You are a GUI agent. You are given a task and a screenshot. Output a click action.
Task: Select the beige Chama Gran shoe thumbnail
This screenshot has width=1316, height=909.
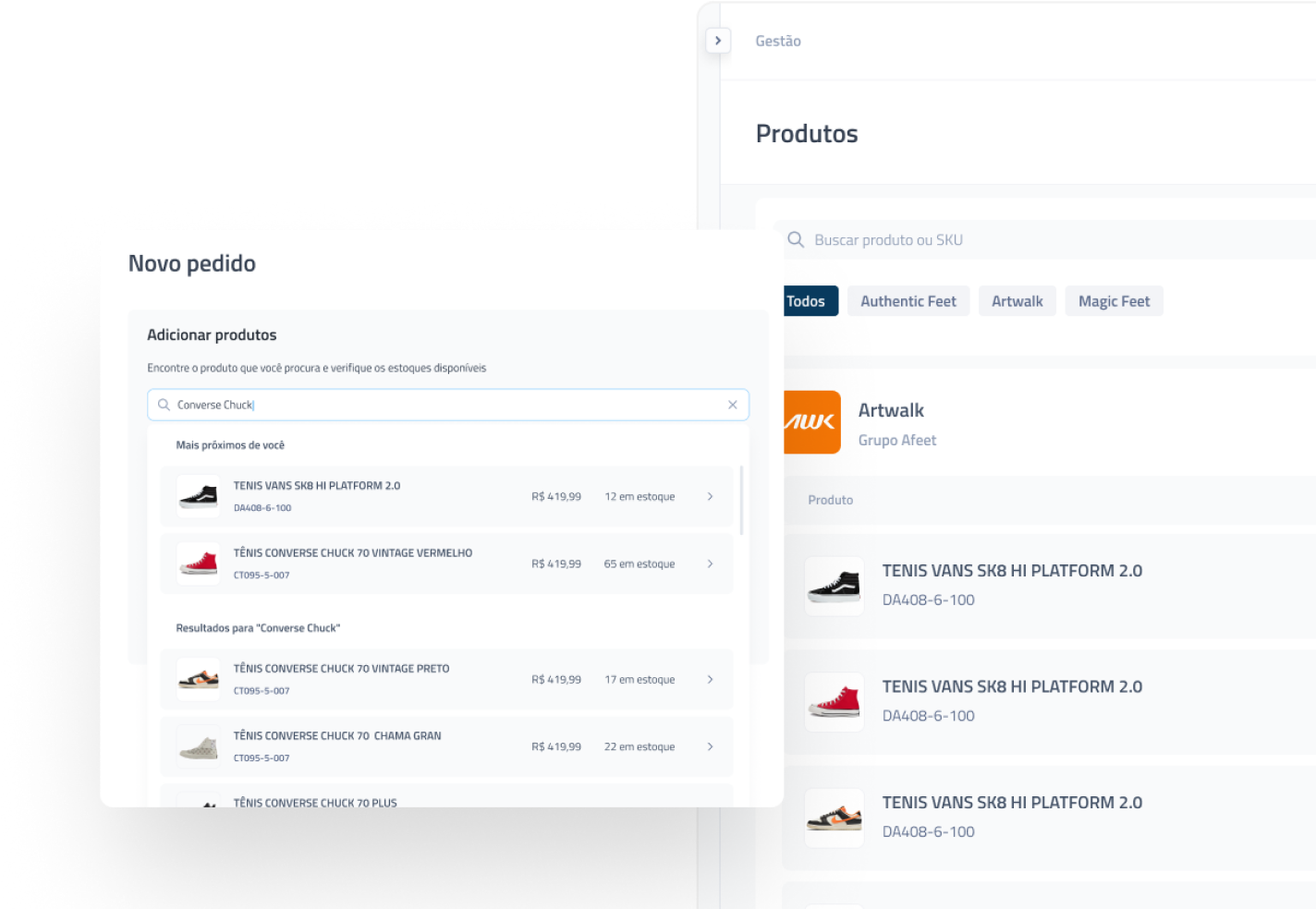(199, 746)
